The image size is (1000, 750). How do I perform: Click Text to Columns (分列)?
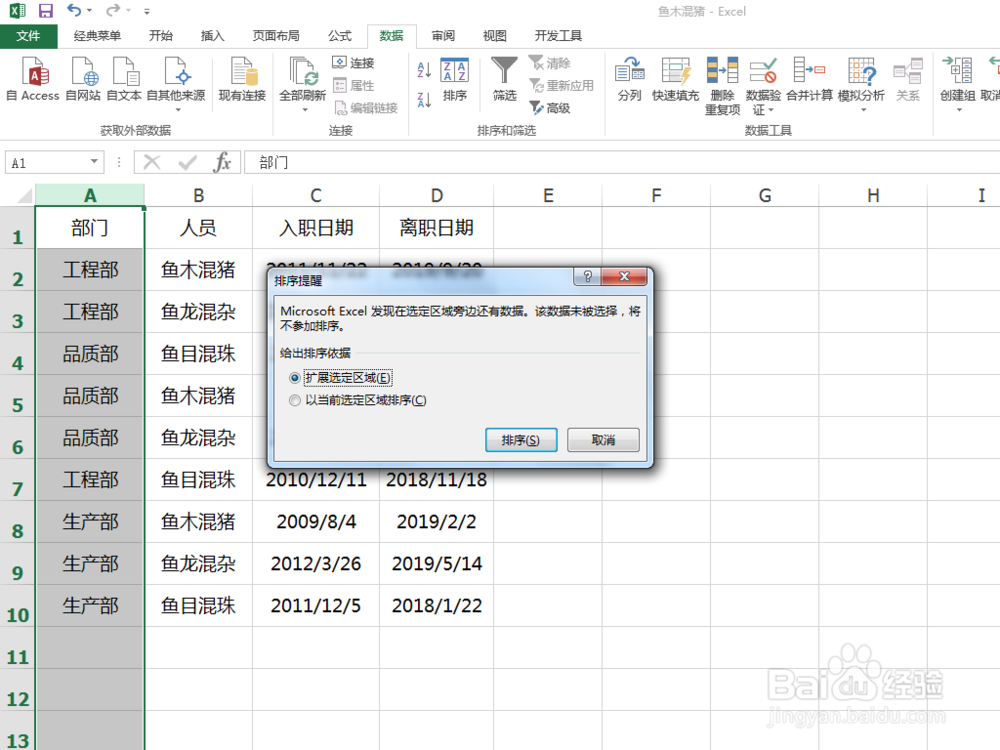tap(629, 79)
